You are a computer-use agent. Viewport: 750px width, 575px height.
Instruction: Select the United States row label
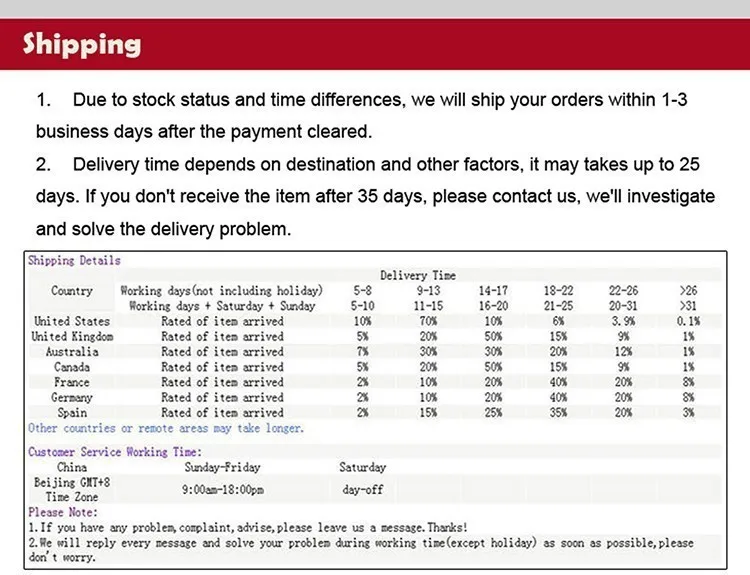pos(72,321)
